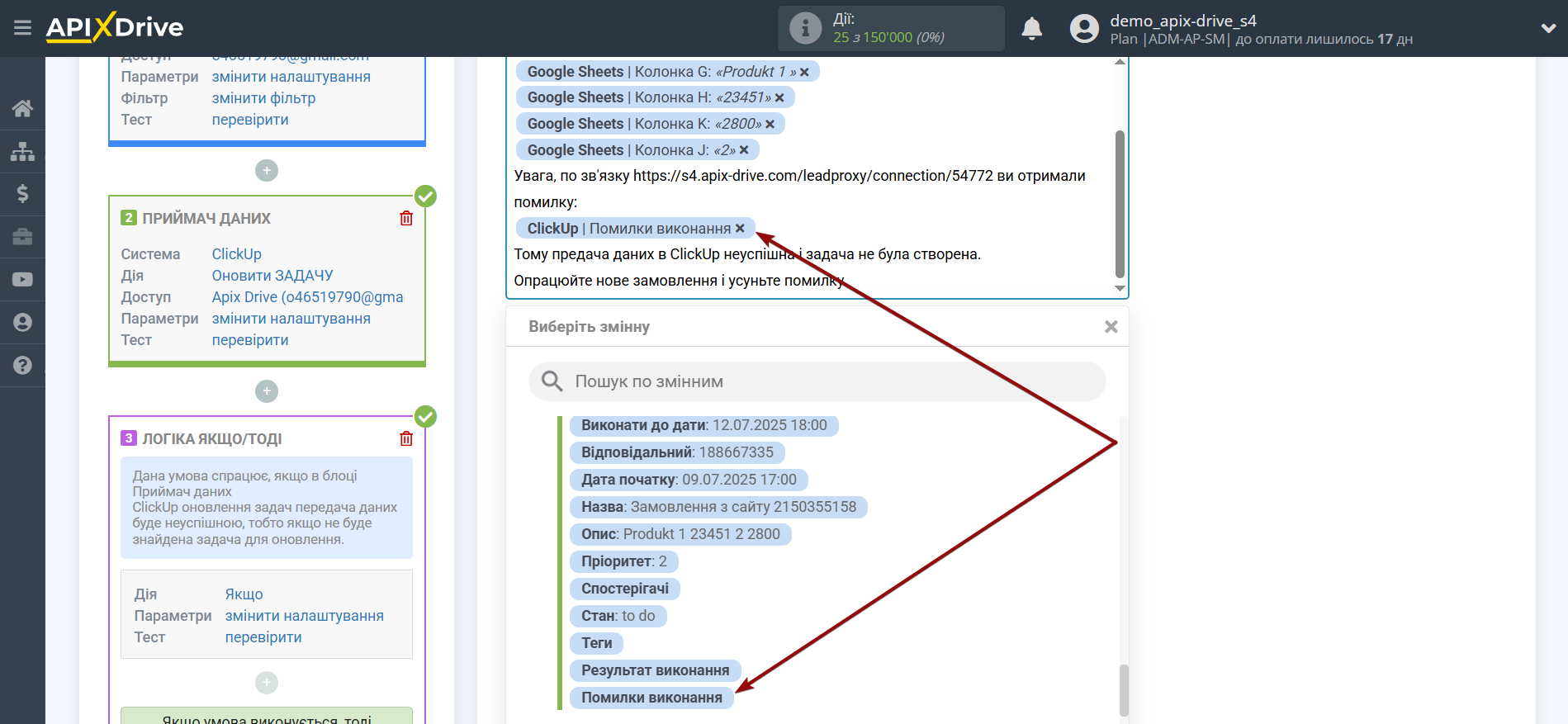The image size is (1568, 724).
Task: Select variable Стан: to do
Action: pos(618,616)
